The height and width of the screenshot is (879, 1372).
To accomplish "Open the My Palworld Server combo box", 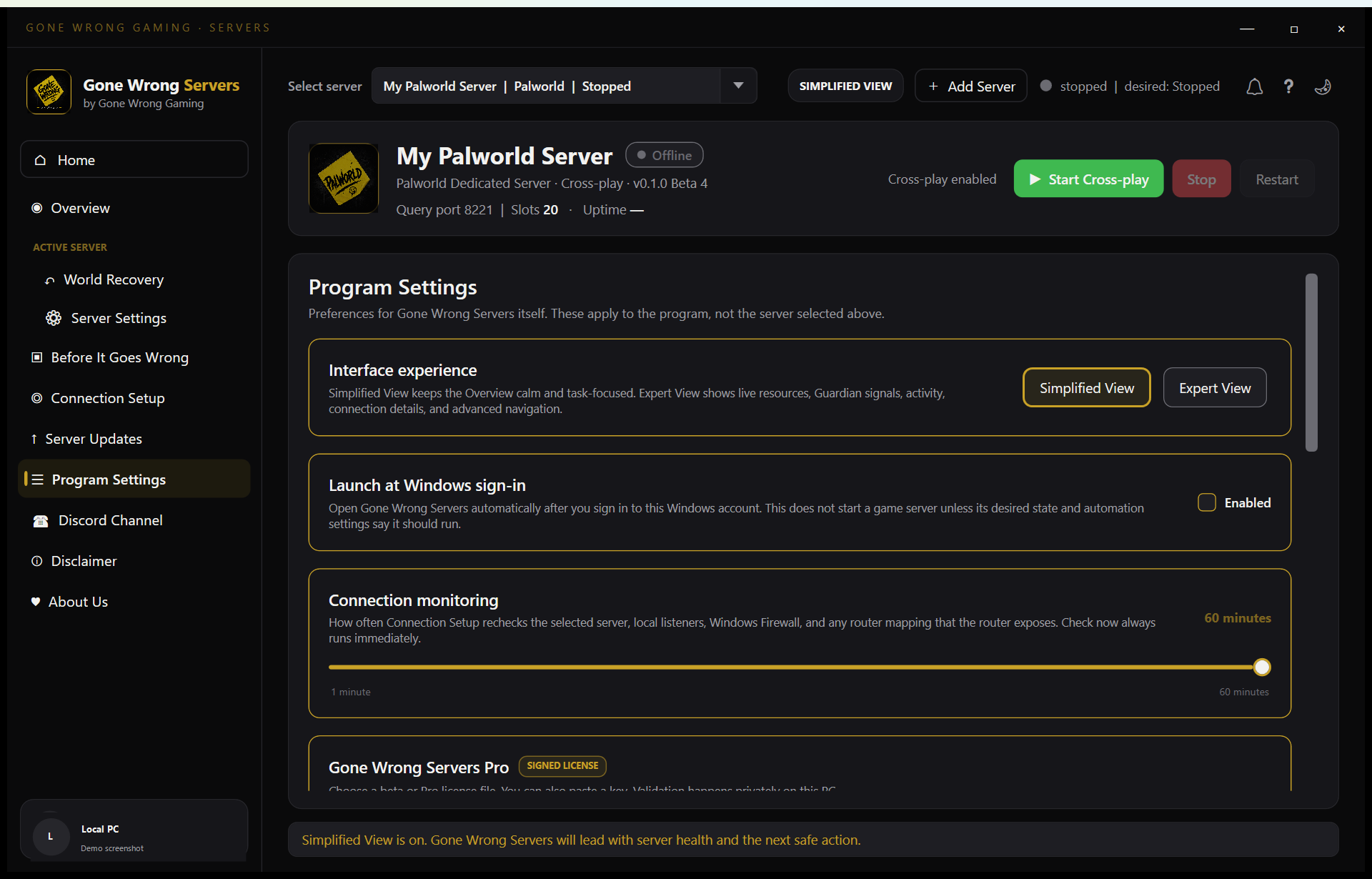I will pyautogui.click(x=564, y=86).
